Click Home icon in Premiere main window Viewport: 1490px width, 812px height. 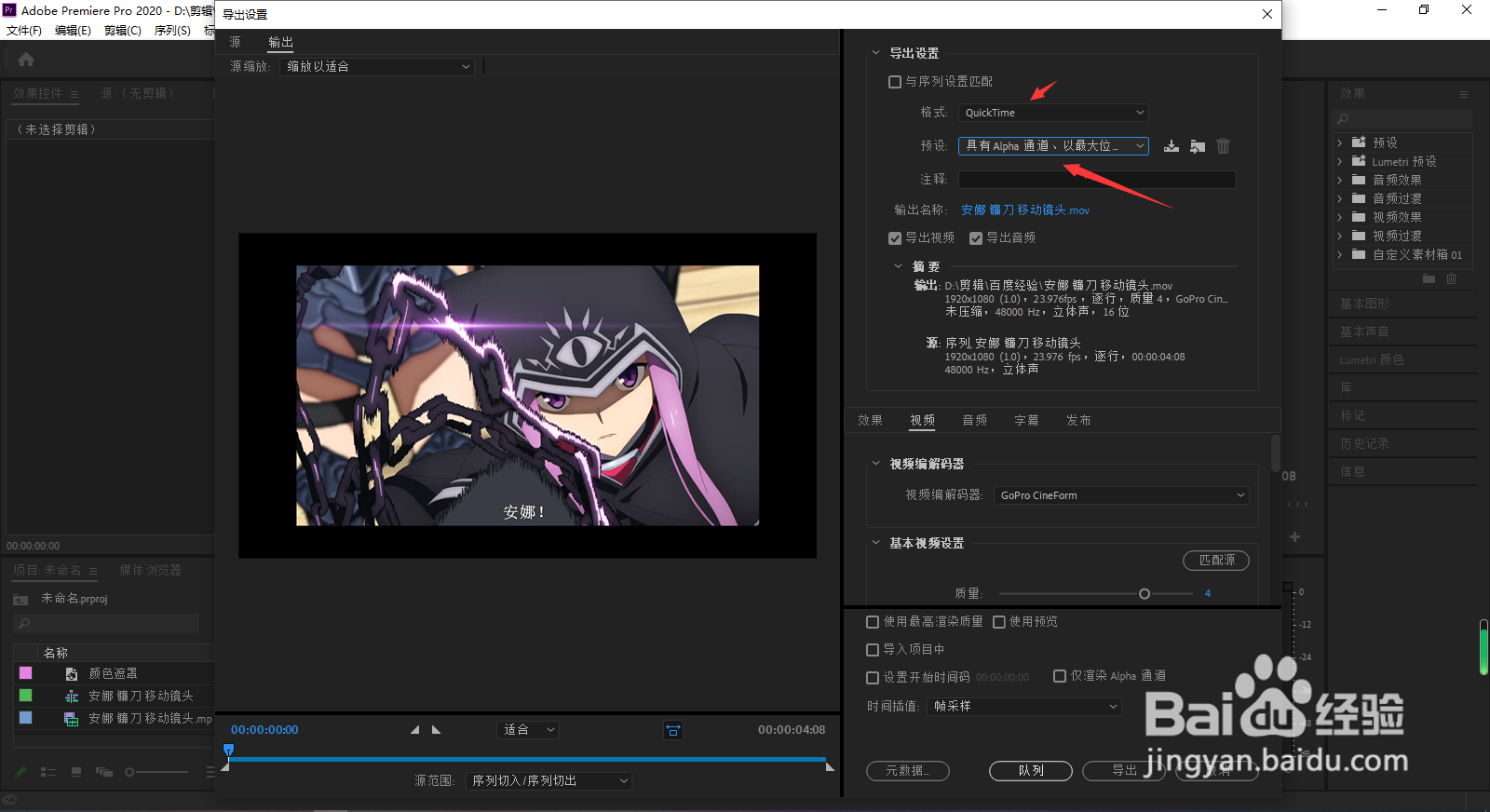(26, 60)
